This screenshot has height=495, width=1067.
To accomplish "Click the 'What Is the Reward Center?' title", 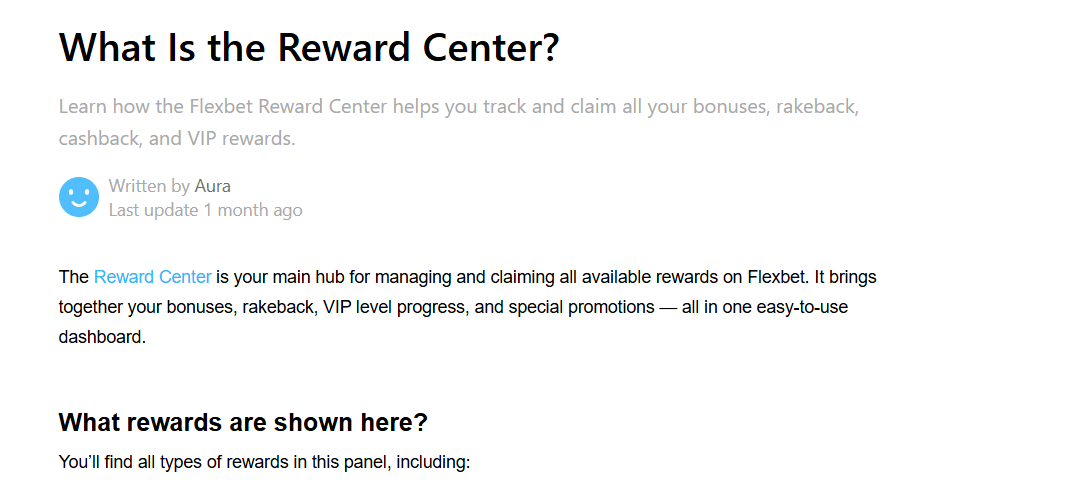I will pos(309,46).
